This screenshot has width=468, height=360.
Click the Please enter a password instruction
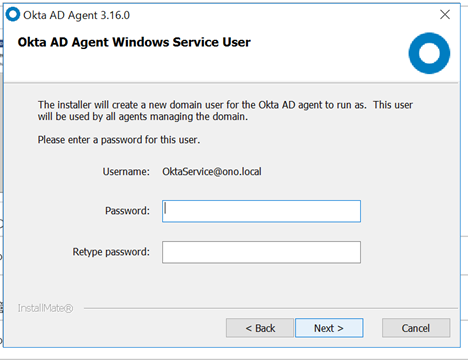119,140
